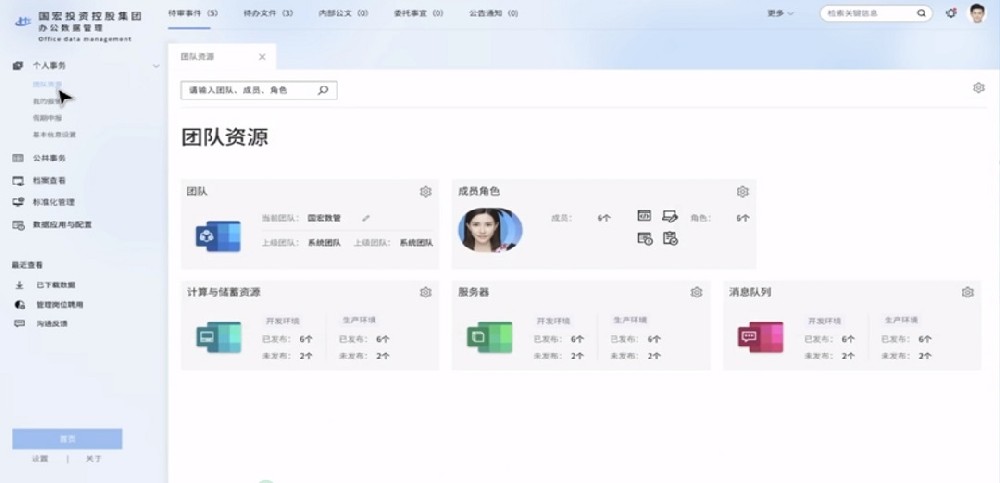Click the teal 计算与储蓄资源 card logo

218,338
